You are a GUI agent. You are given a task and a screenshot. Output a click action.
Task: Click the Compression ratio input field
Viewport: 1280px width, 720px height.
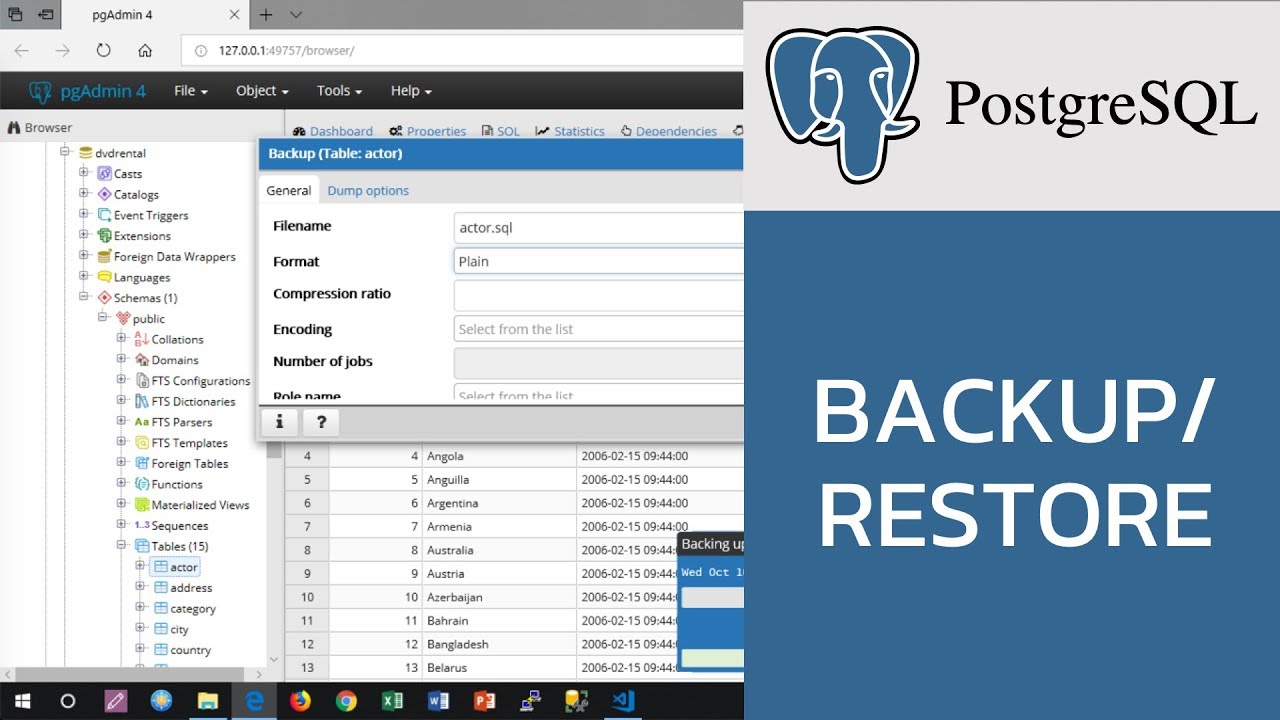(x=599, y=295)
